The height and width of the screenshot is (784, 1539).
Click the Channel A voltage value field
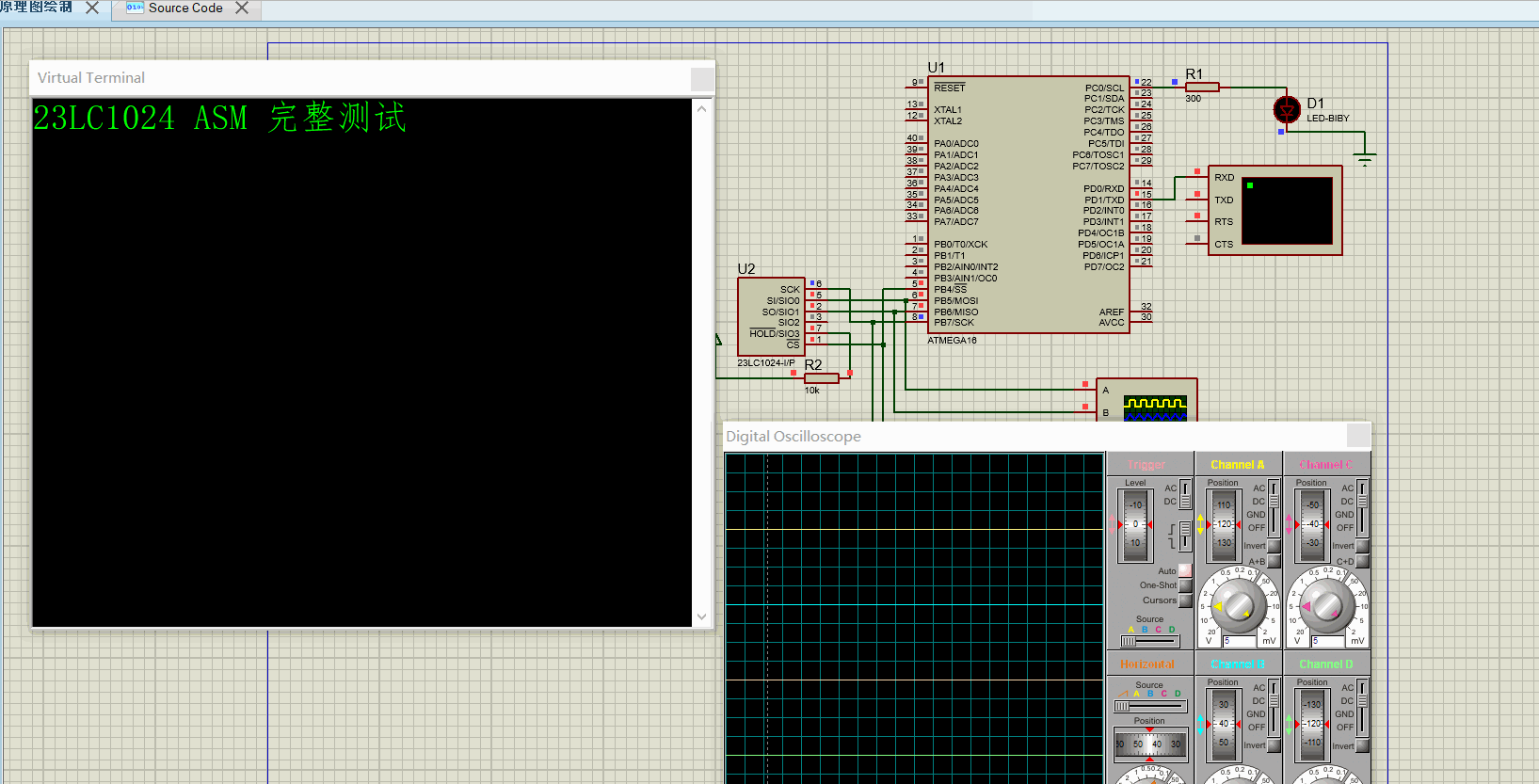coord(1241,641)
